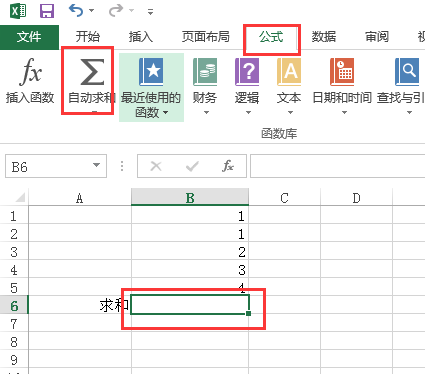Select column B header
The image size is (425, 374).
pos(190,198)
